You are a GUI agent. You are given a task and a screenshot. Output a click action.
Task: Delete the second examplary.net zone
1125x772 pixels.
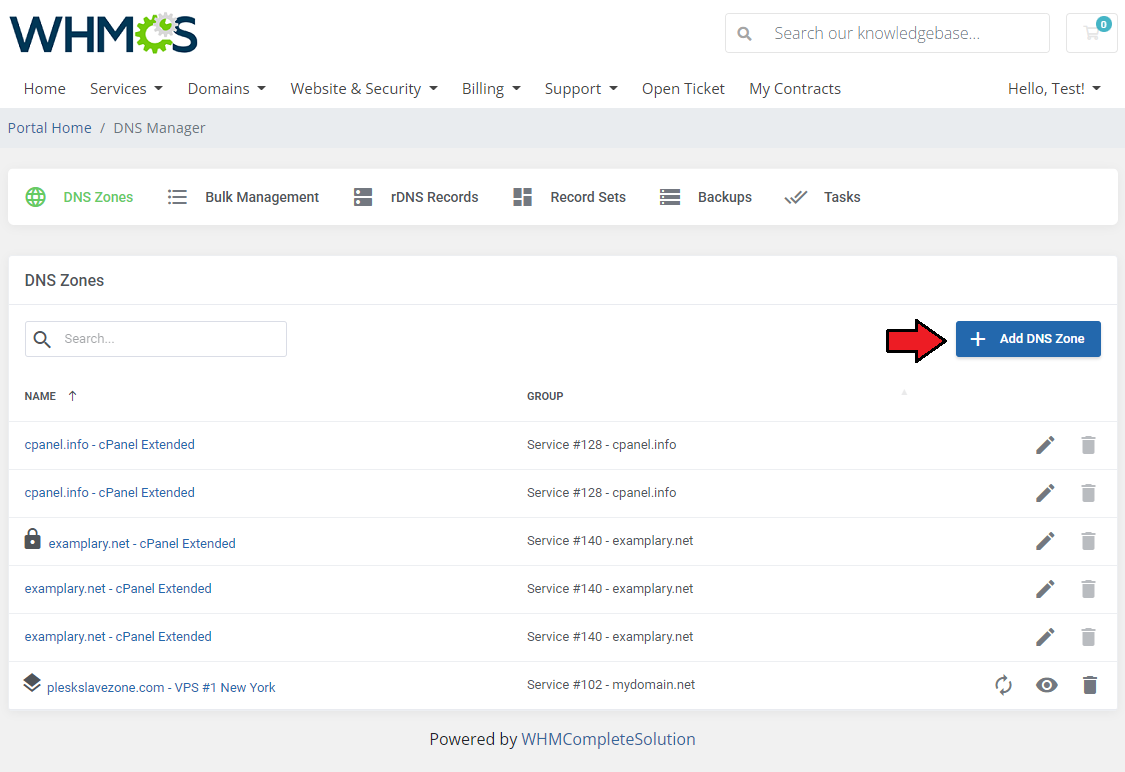(1088, 589)
